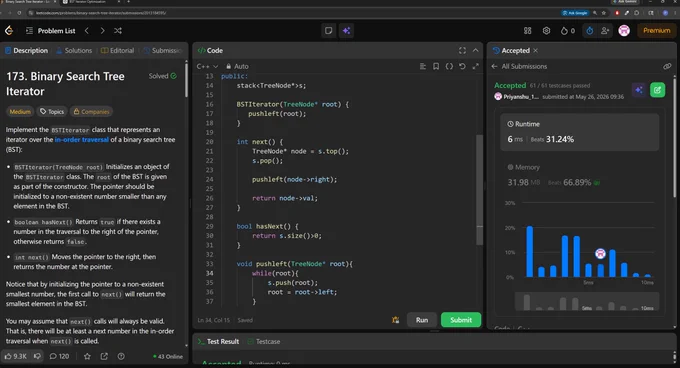
Task: Maximize the Code panel fullscreen icon
Action: tap(462, 51)
